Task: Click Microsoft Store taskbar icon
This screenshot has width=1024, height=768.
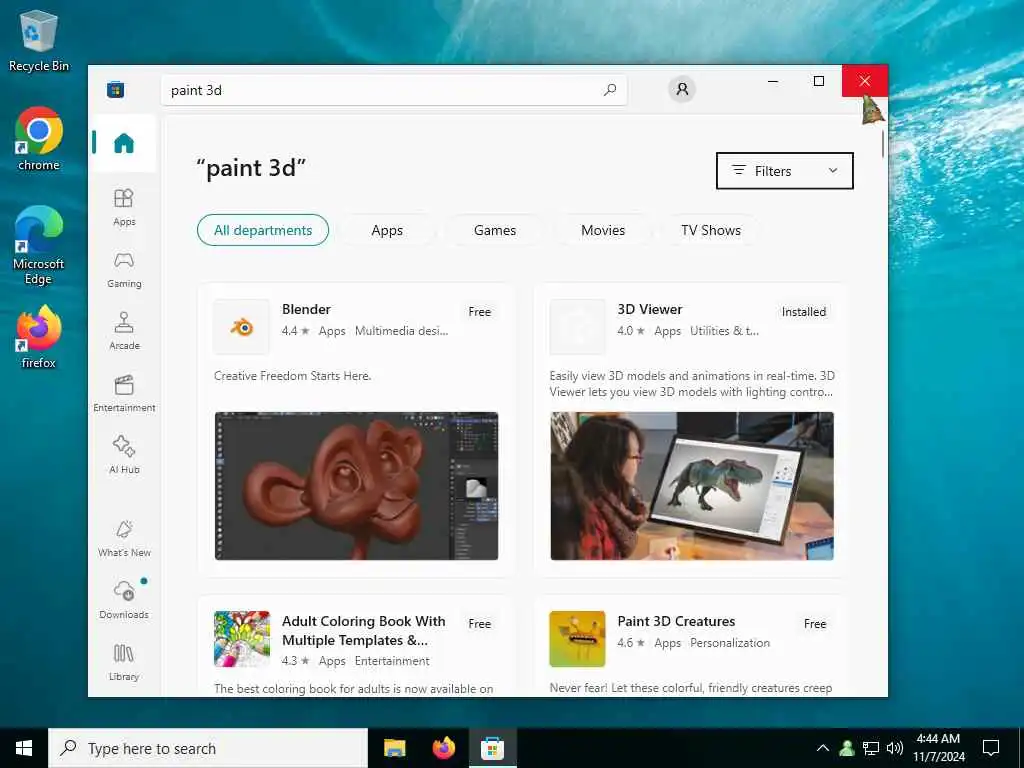Action: coord(492,748)
